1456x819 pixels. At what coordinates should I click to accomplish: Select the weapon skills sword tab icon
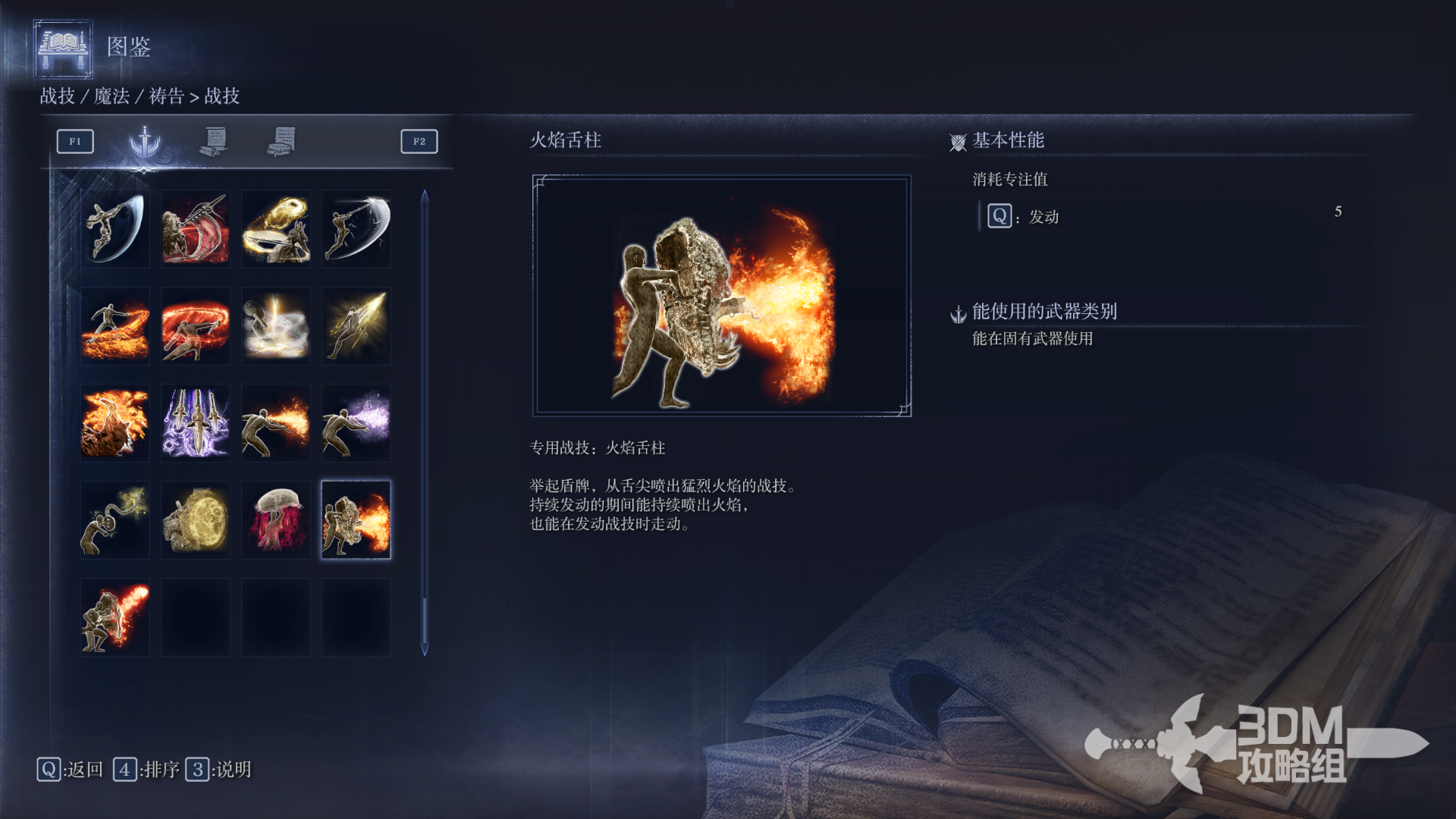click(144, 142)
